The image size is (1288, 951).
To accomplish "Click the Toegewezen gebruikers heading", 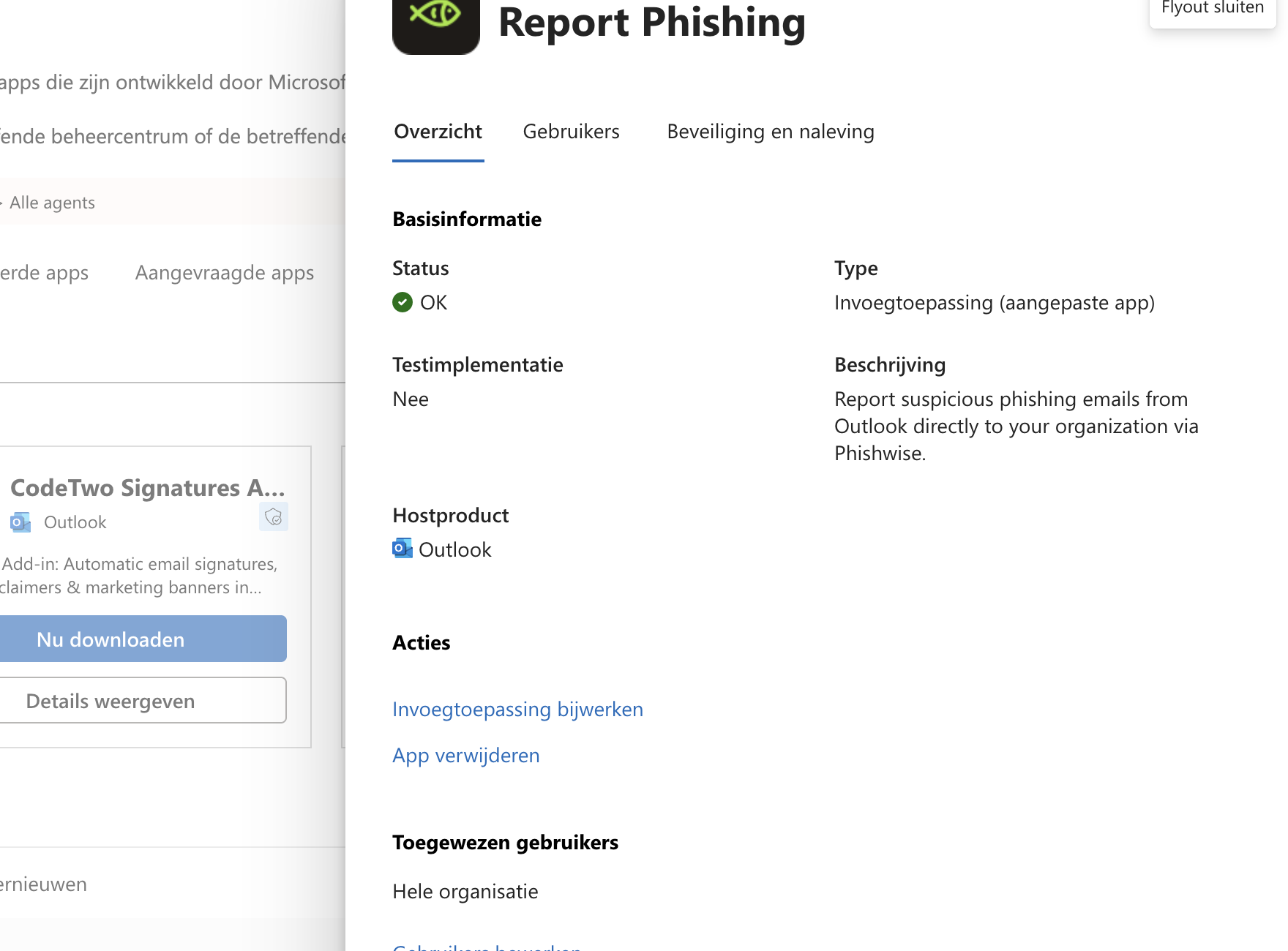I will pos(506,843).
